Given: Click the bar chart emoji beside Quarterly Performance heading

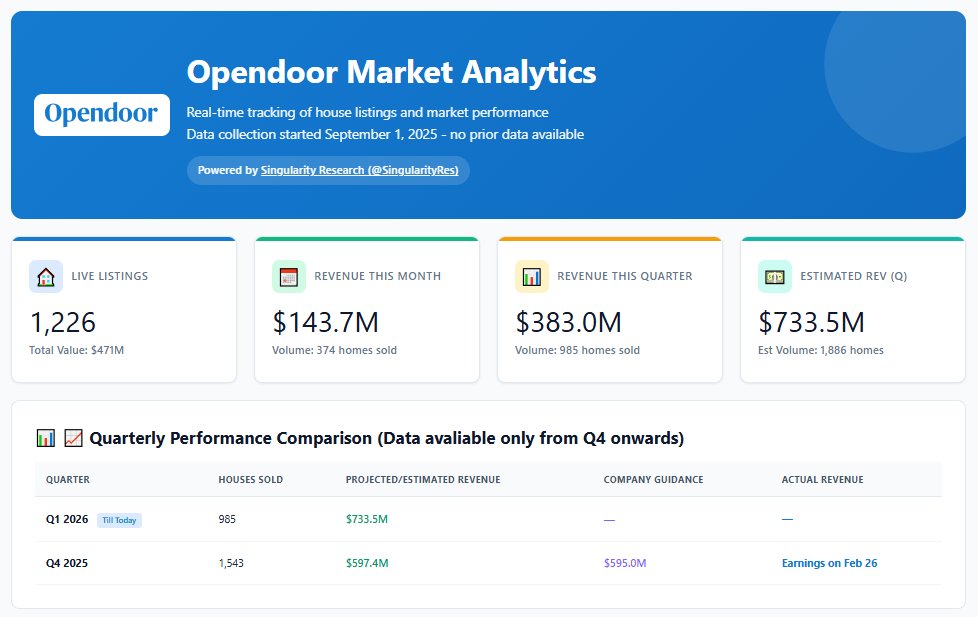Looking at the screenshot, I should [46, 438].
